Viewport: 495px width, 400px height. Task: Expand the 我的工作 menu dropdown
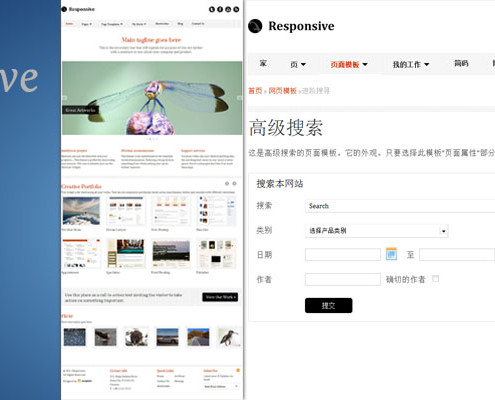411,64
